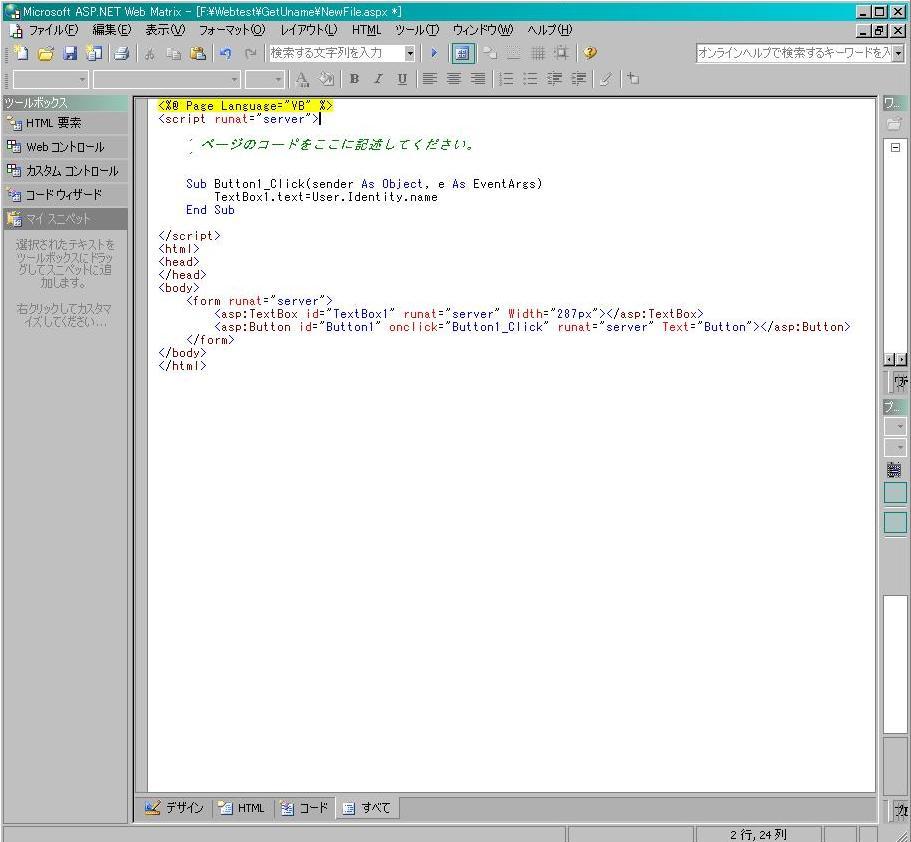Click the search string input field
The image size is (911, 842).
336,53
